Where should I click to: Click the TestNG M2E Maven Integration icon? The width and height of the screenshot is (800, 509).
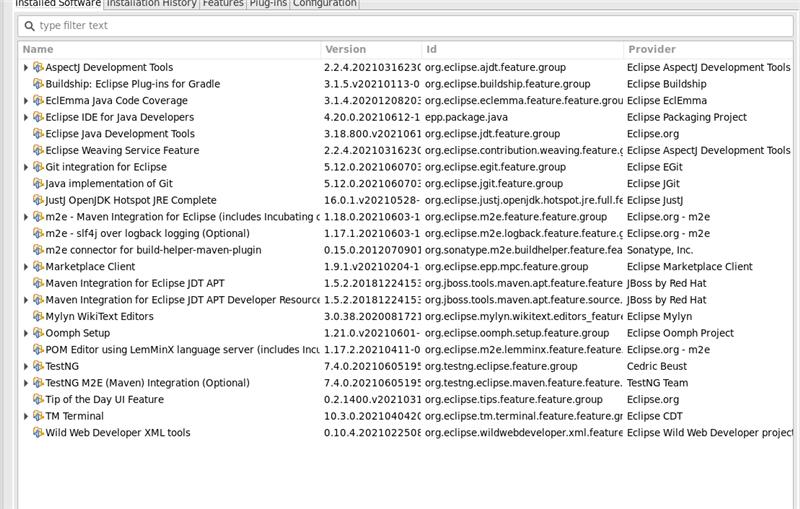point(38,383)
